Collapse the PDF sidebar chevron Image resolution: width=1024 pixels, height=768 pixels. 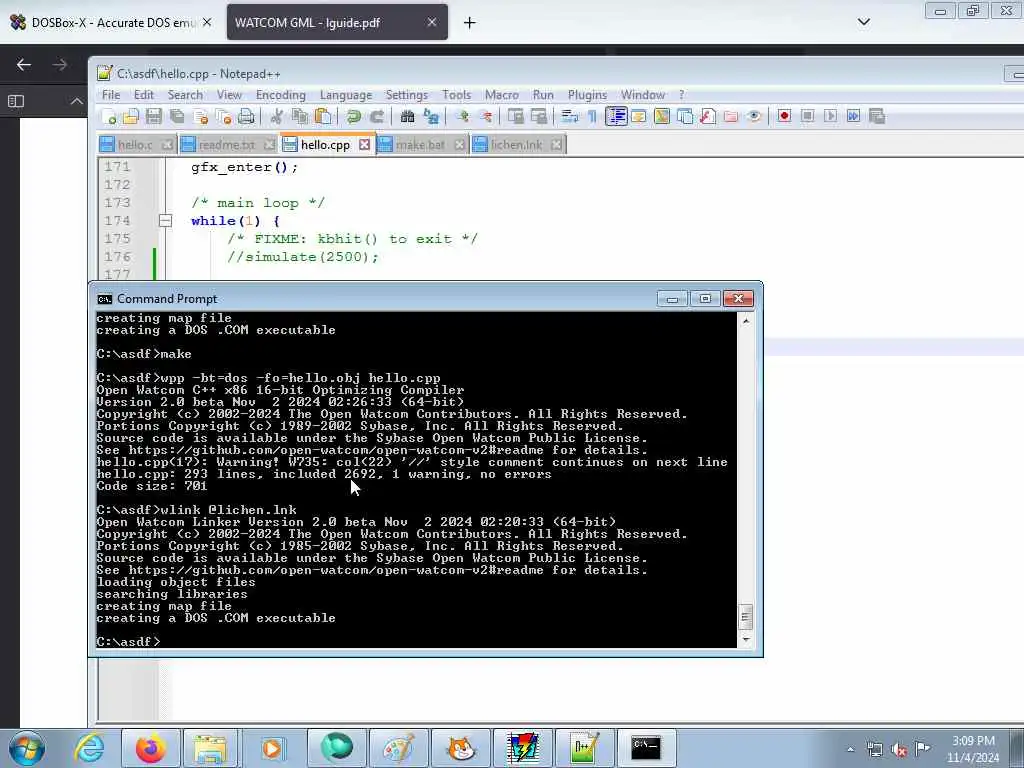point(76,101)
